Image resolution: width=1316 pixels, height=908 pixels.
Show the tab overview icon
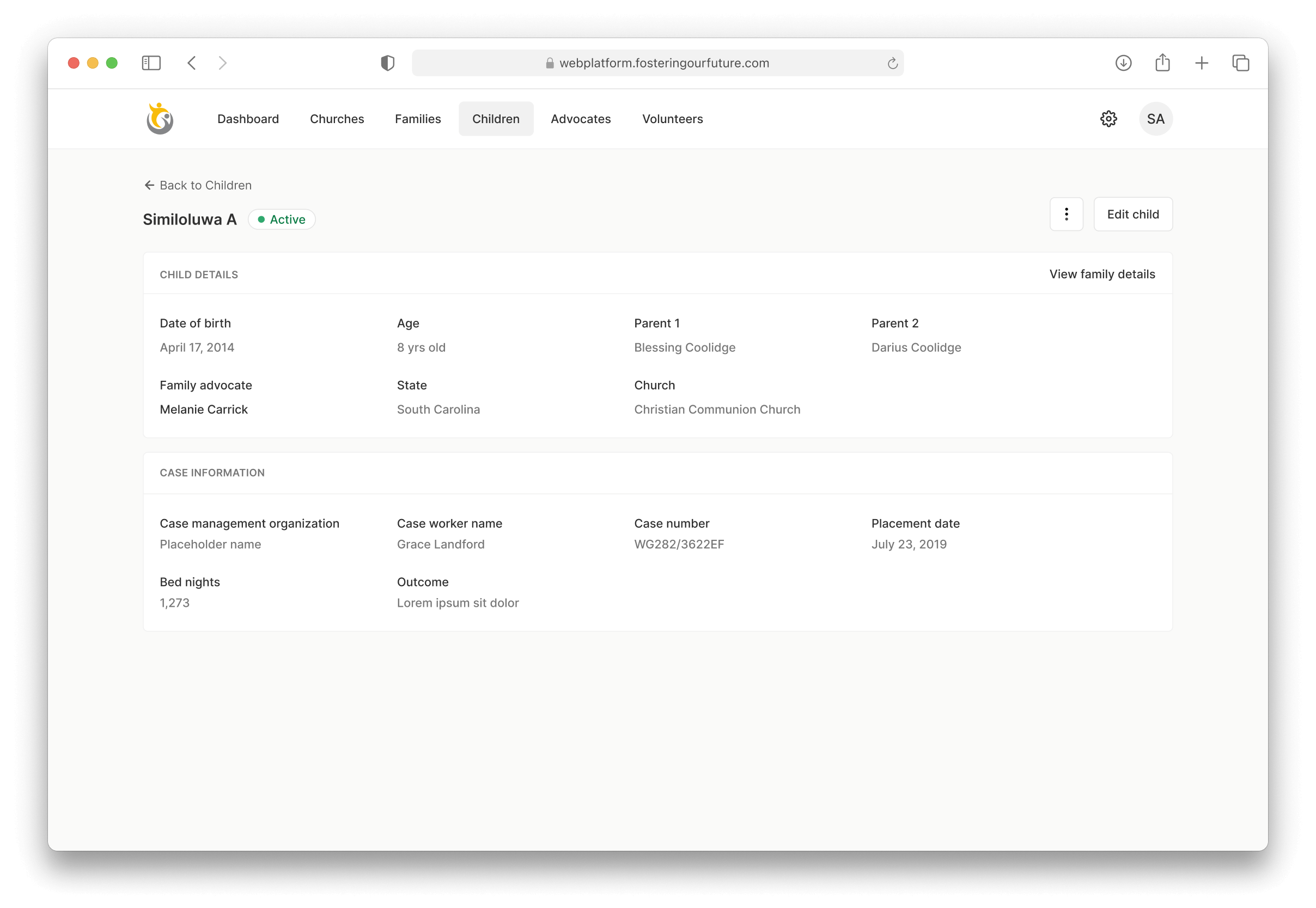pos(1241,63)
